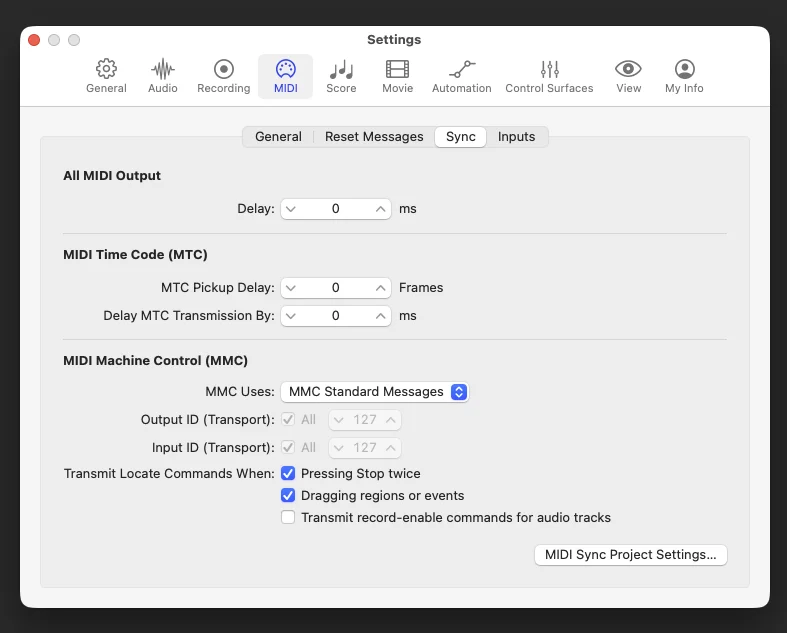Switch to the Inputs tab

pyautogui.click(x=516, y=137)
